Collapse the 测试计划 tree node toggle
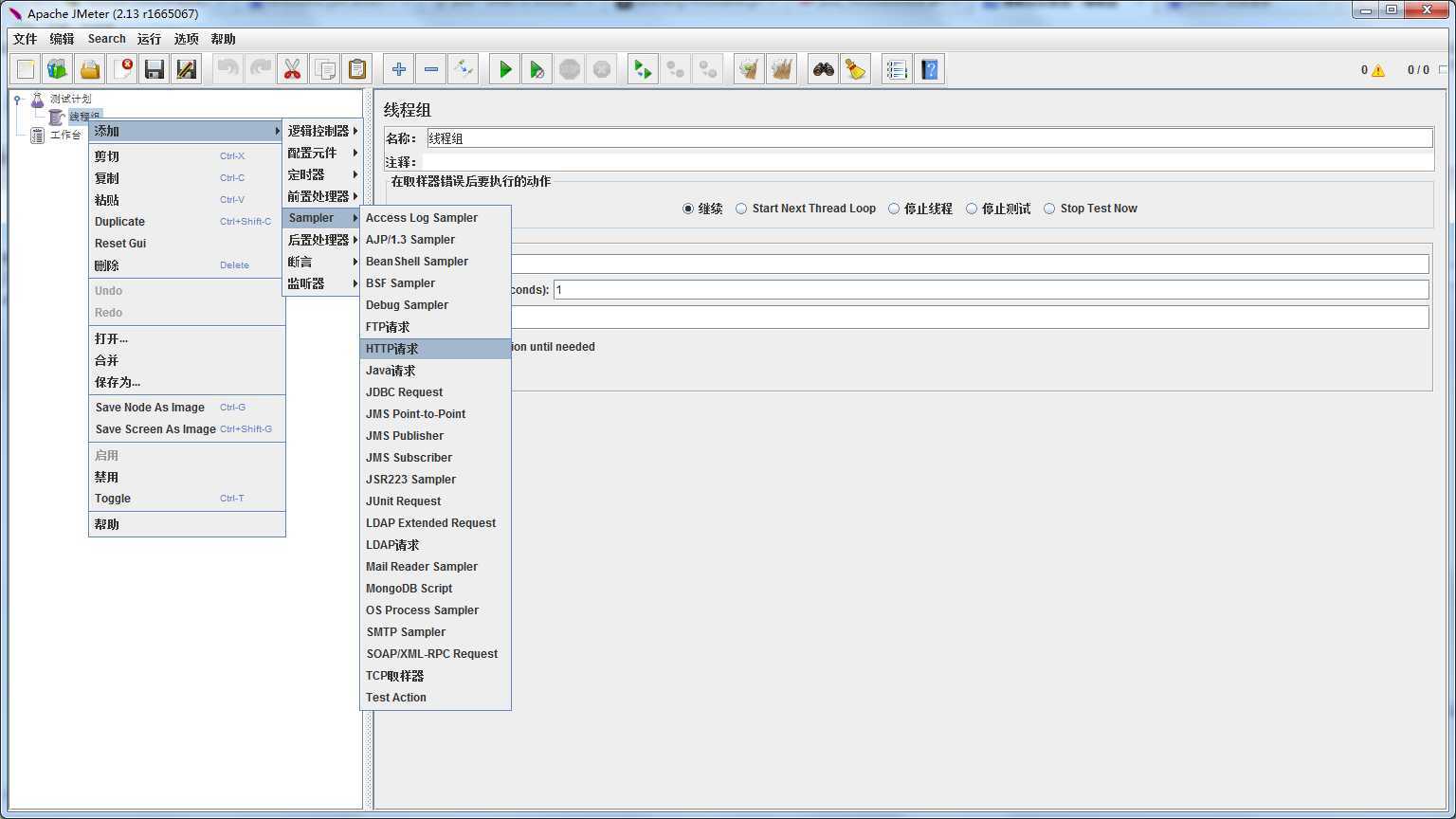 17,99
